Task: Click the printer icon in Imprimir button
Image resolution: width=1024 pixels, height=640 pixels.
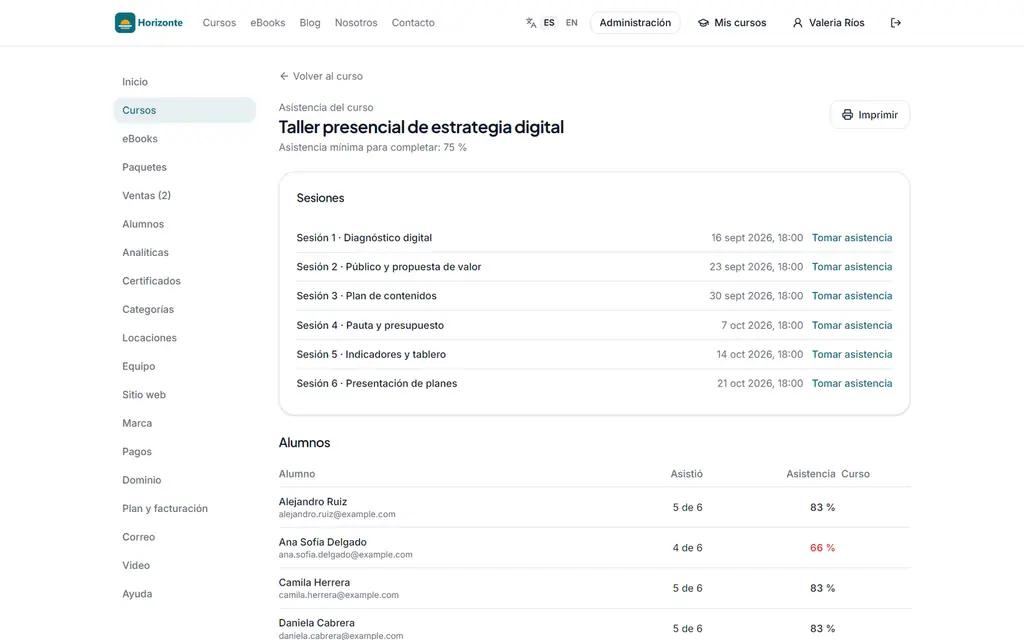Action: coord(847,115)
